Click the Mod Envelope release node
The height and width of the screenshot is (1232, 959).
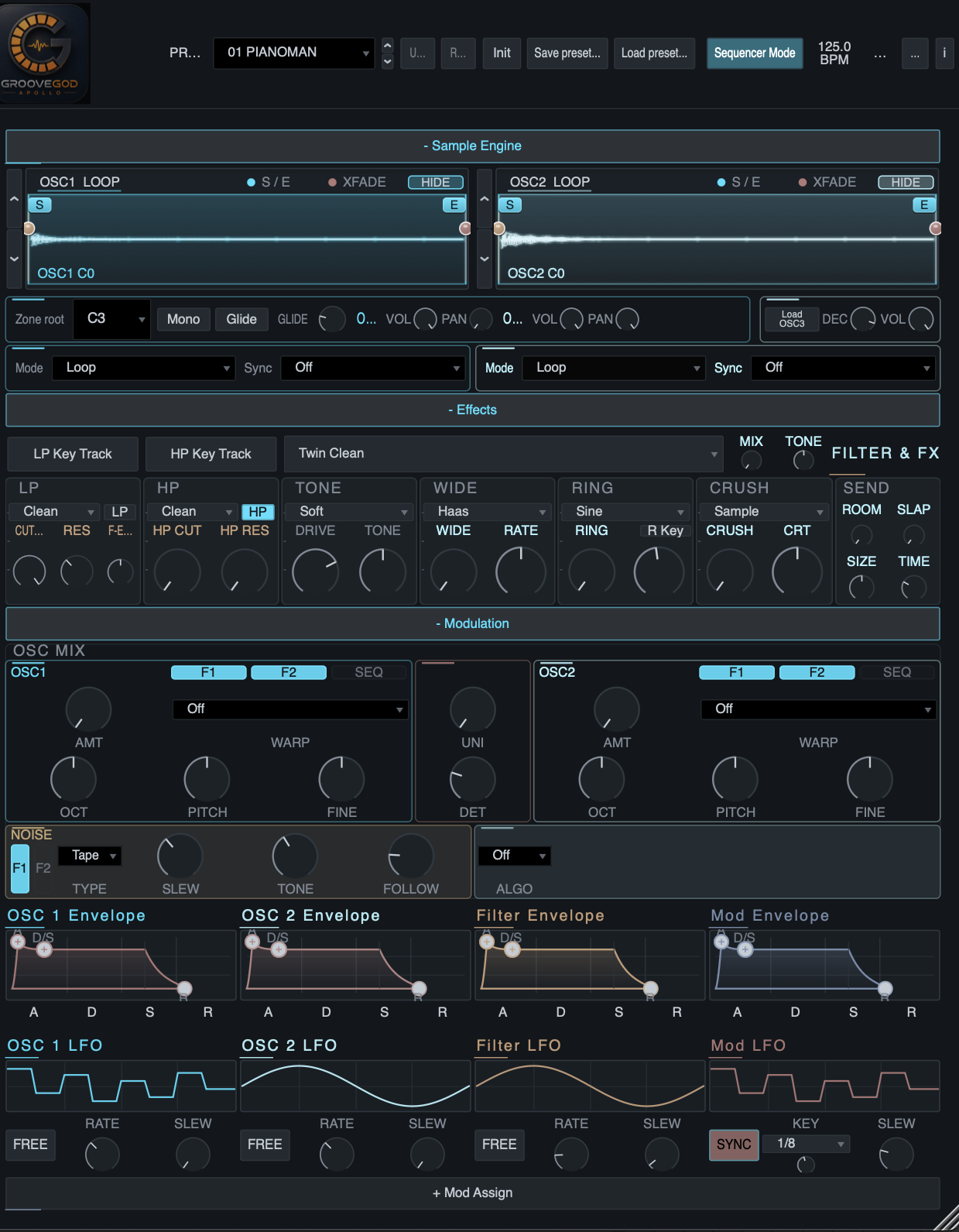point(885,988)
